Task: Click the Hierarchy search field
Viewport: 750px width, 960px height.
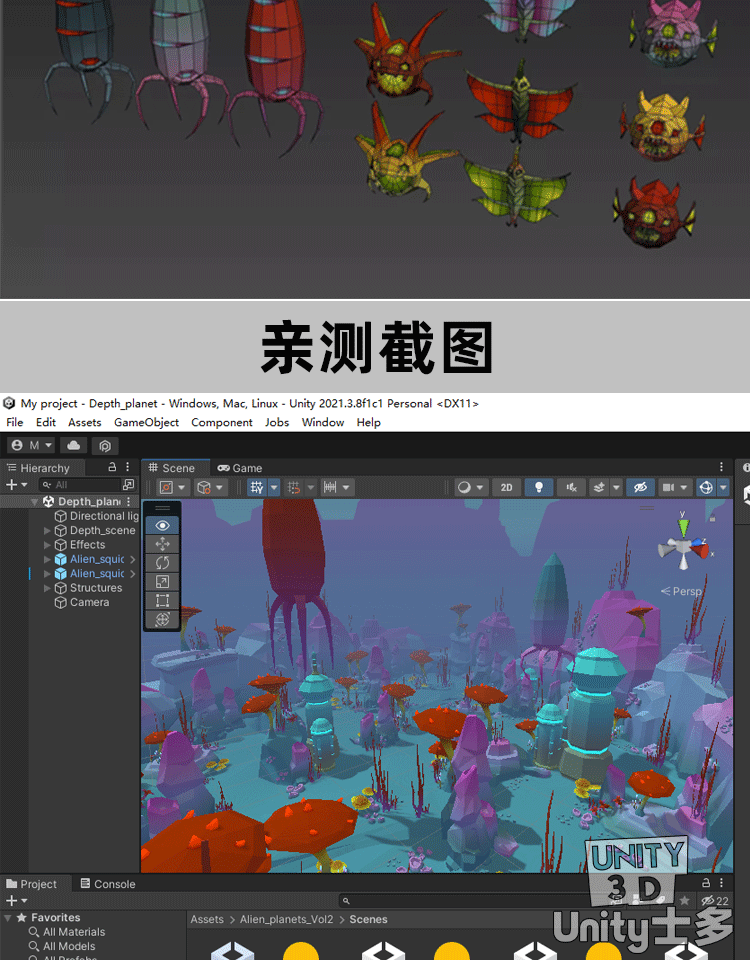Action: click(x=82, y=485)
